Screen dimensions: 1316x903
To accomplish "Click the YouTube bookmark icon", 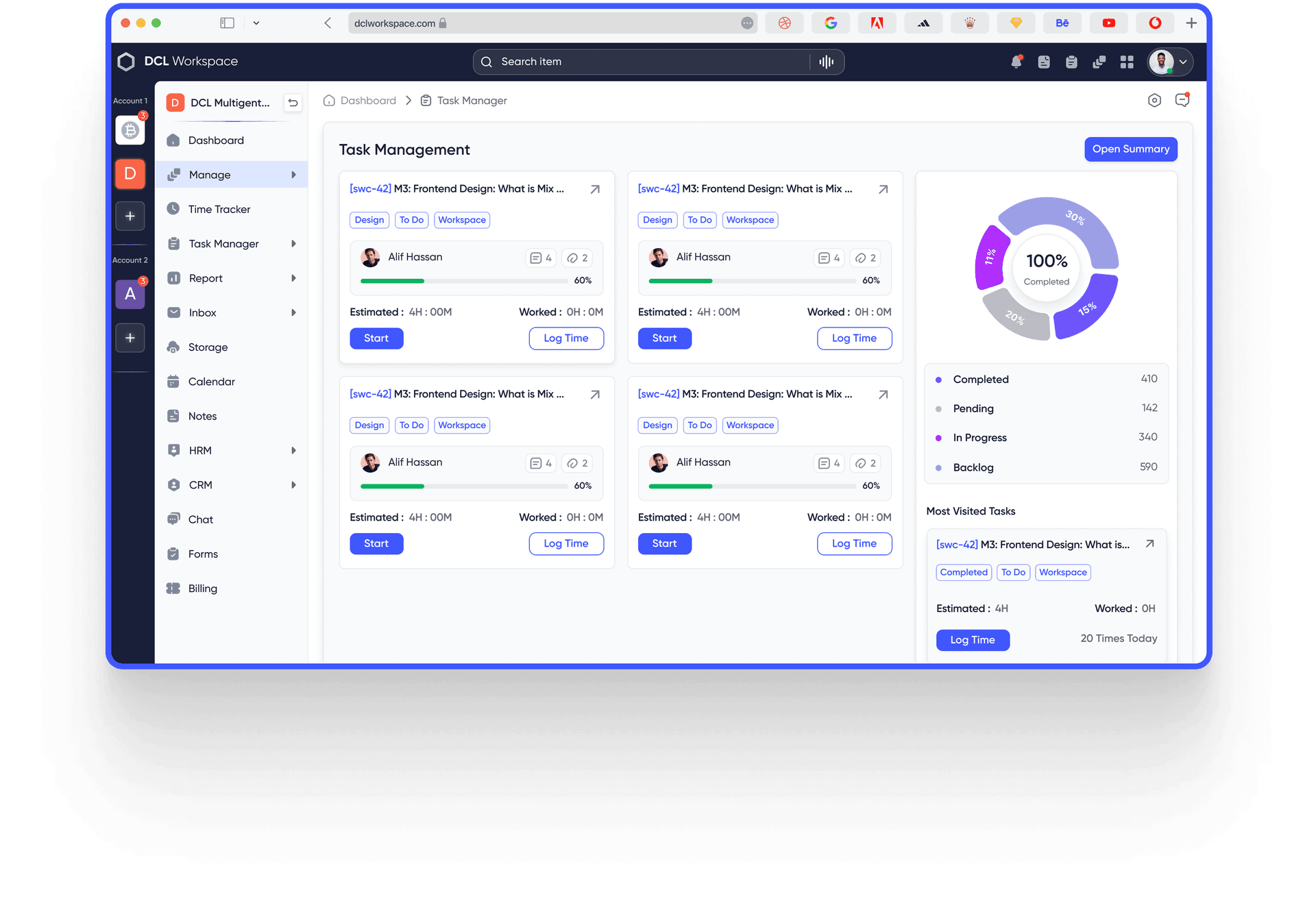I will tap(1108, 23).
